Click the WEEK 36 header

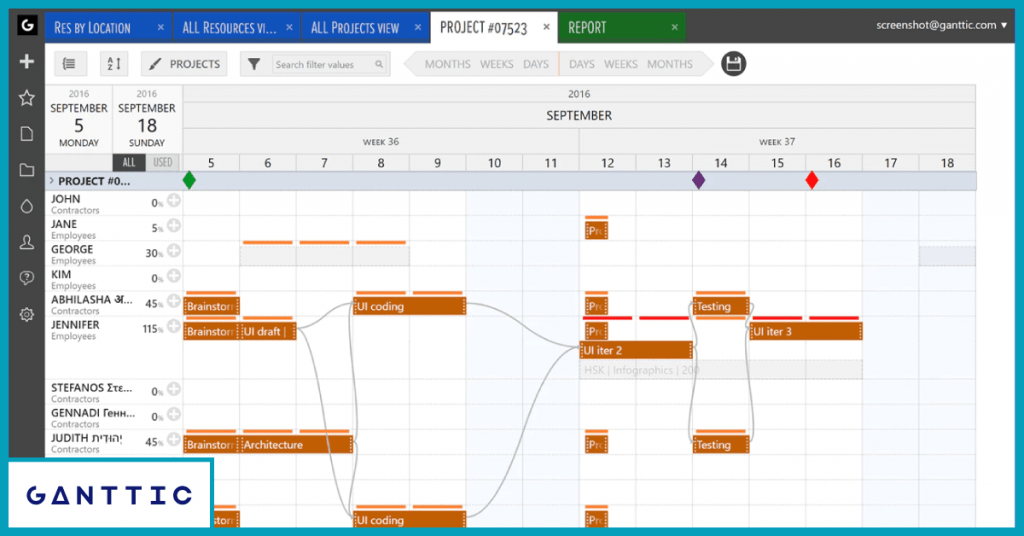click(381, 142)
